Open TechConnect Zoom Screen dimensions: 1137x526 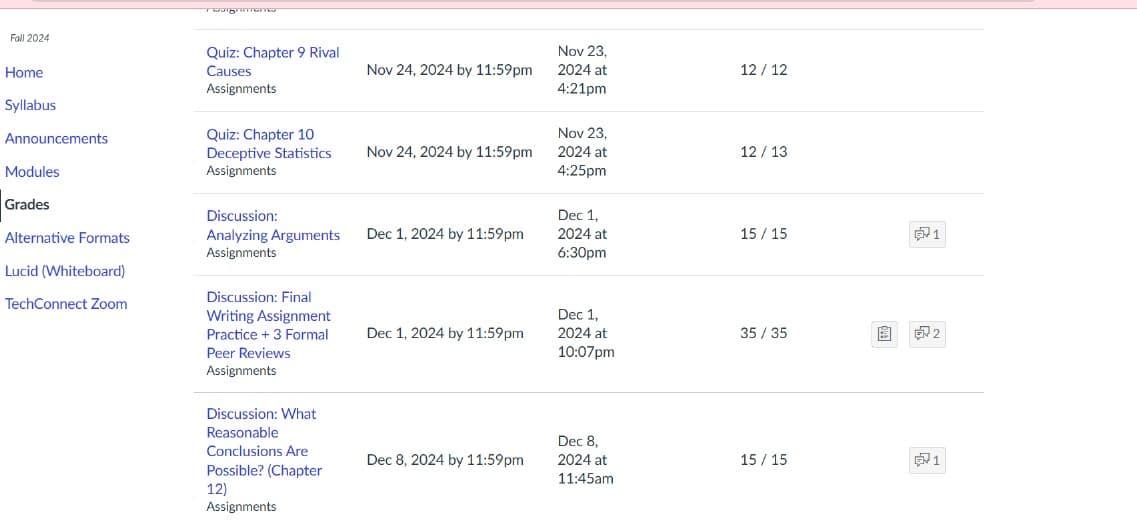[66, 304]
